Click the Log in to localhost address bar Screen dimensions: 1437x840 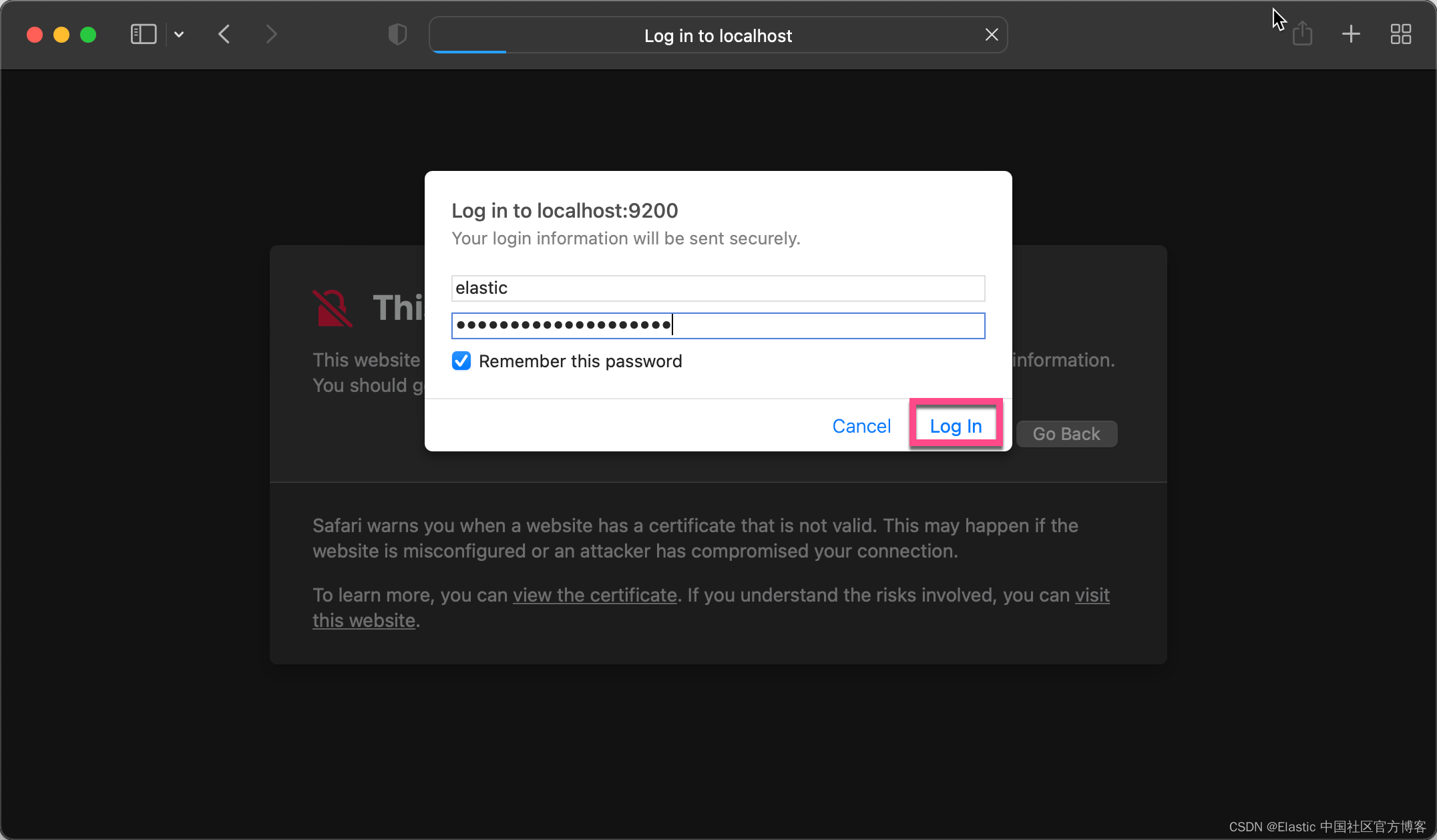(x=718, y=35)
